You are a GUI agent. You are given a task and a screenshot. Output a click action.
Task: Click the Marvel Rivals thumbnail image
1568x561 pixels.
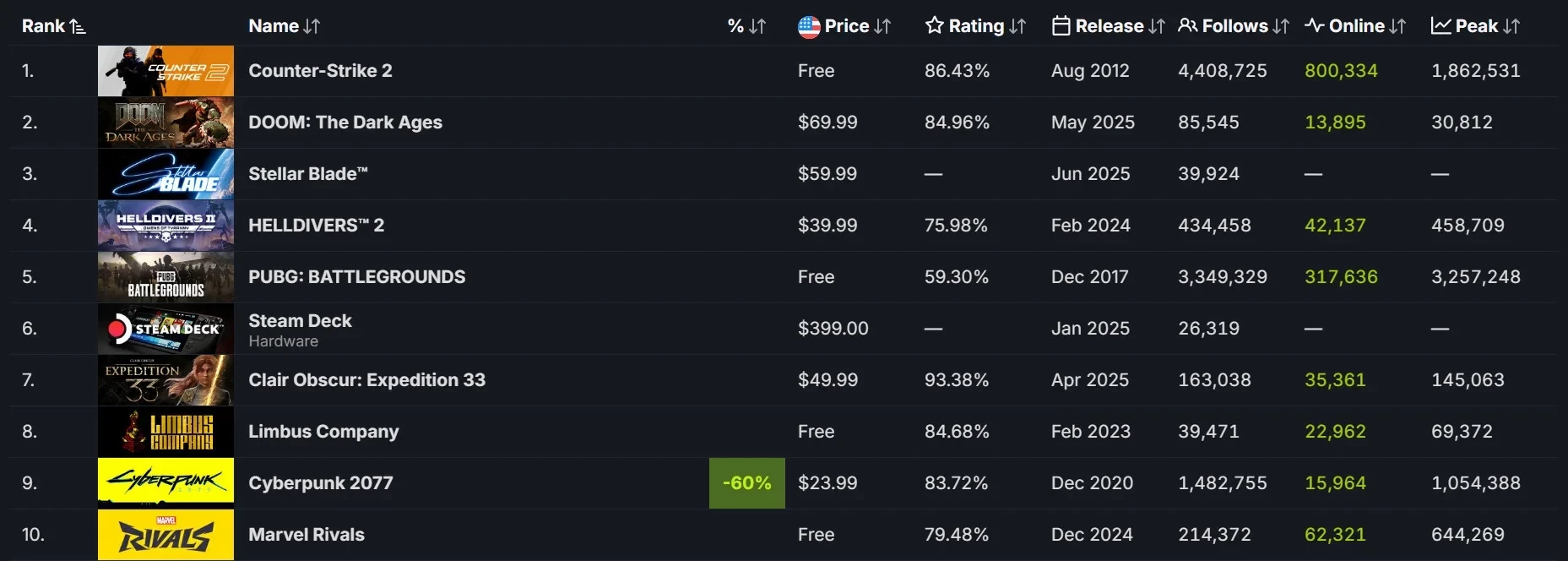pyautogui.click(x=165, y=535)
